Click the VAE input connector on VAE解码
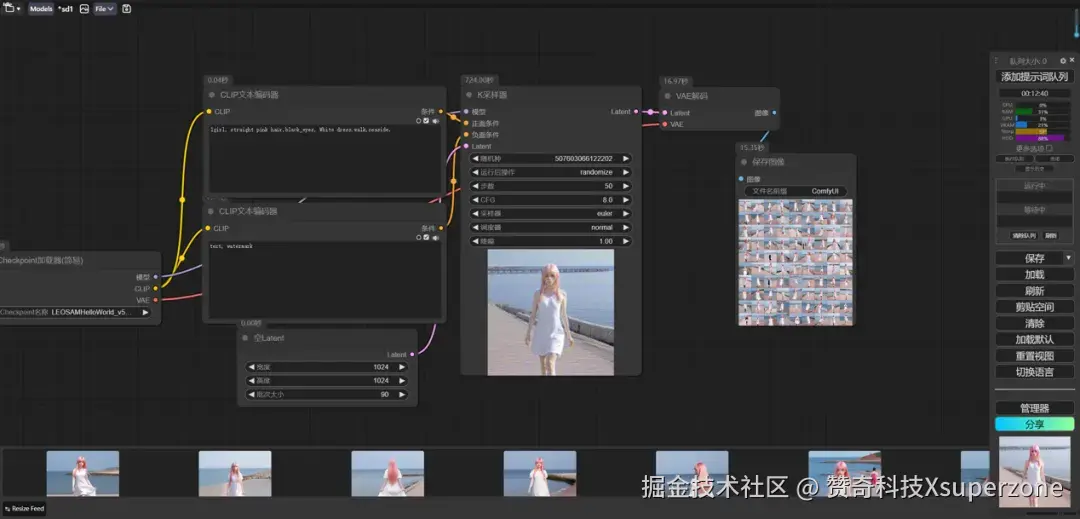Image resolution: width=1080 pixels, height=519 pixels. click(665, 125)
